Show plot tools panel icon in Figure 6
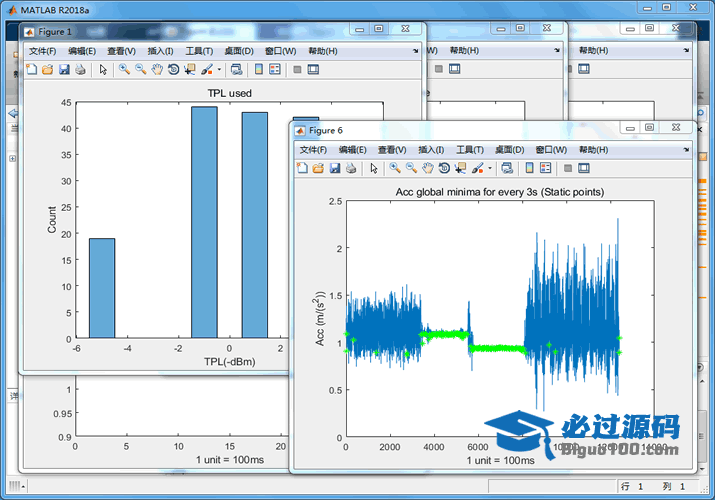 [582, 168]
